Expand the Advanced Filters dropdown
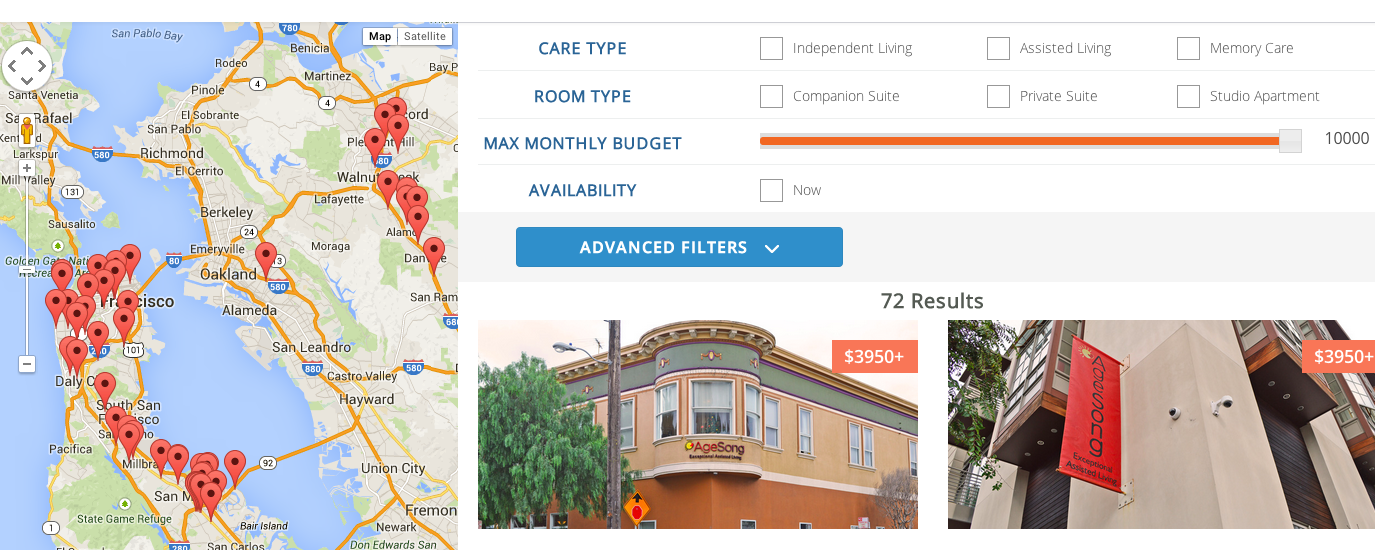1375x550 pixels. [678, 247]
